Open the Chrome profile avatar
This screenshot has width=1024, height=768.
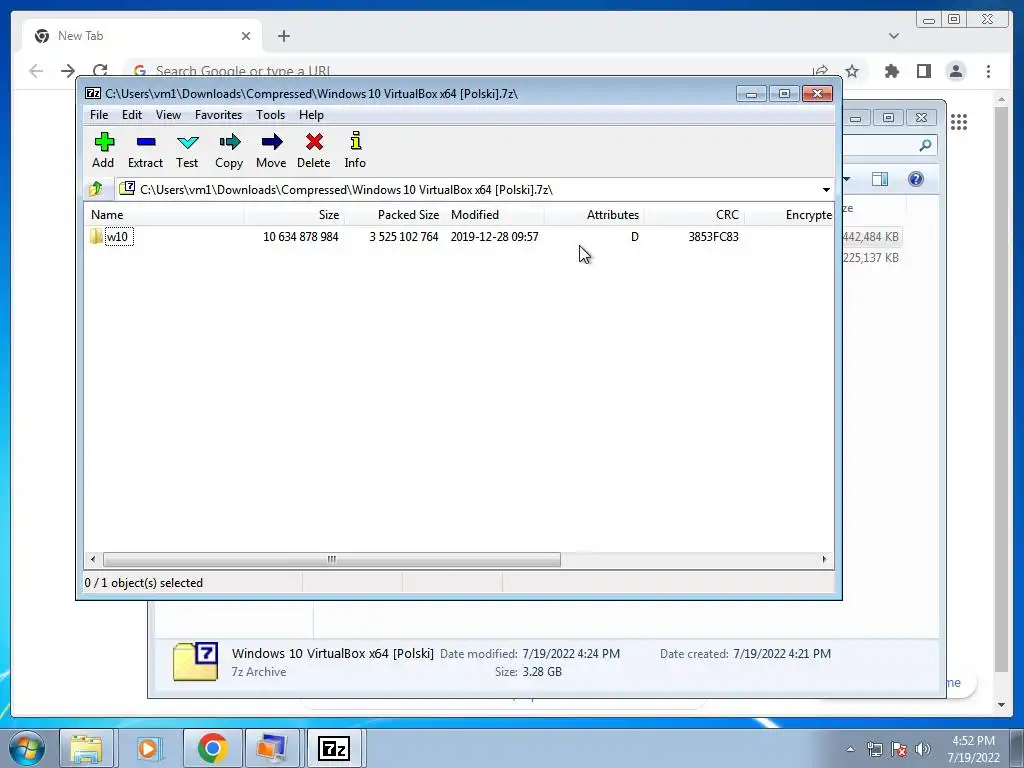pyautogui.click(x=955, y=71)
